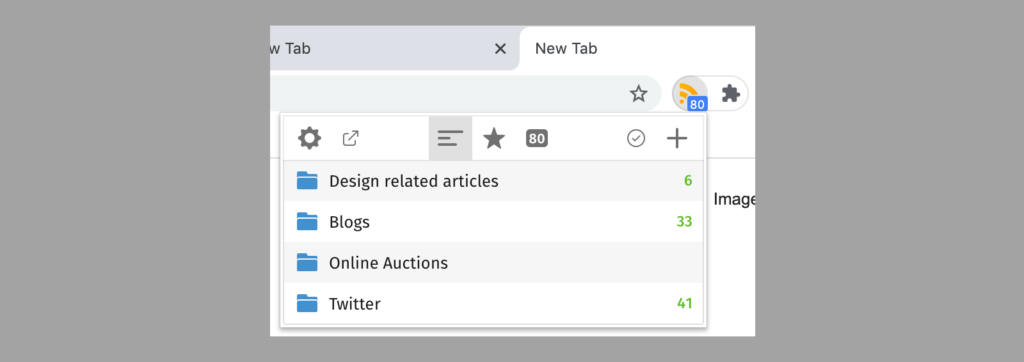
Task: Click the Twitter unread count 41
Action: tap(684, 304)
